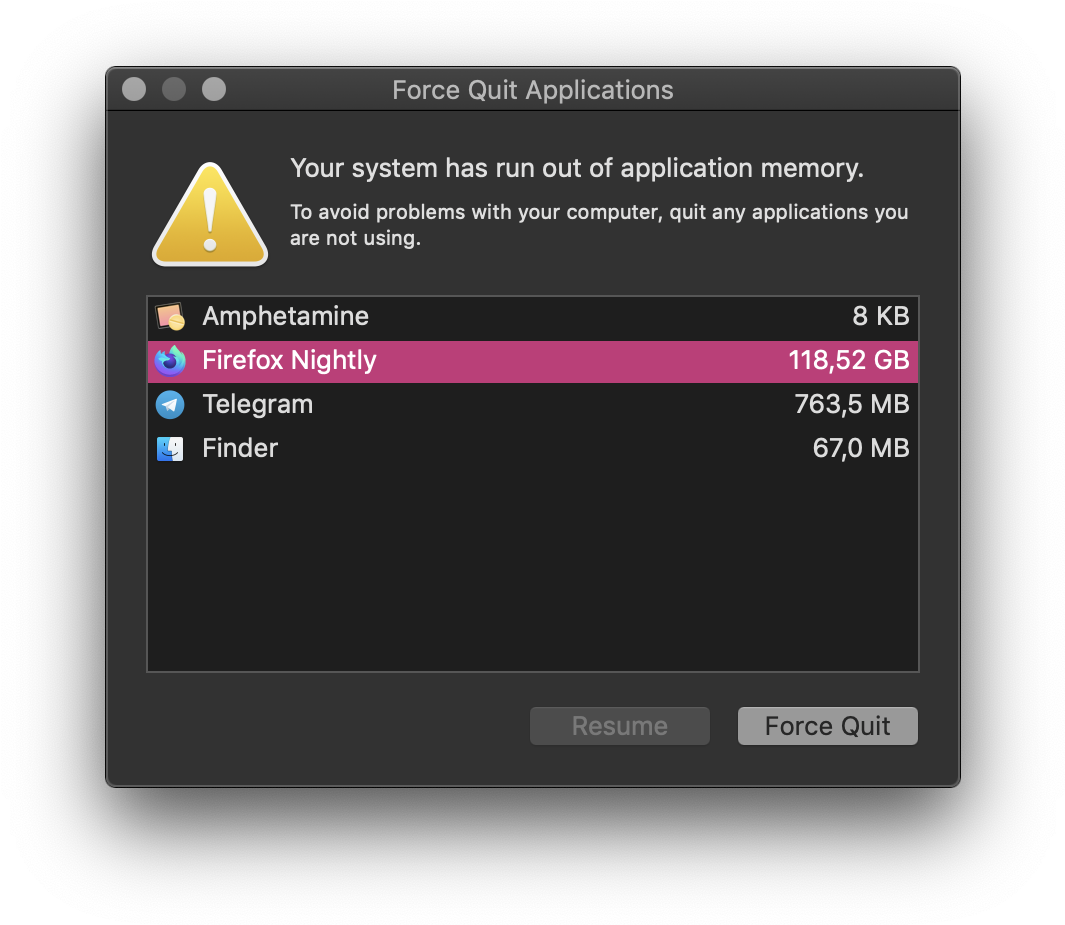
Task: Click the window zoom button
Action: pos(214,89)
